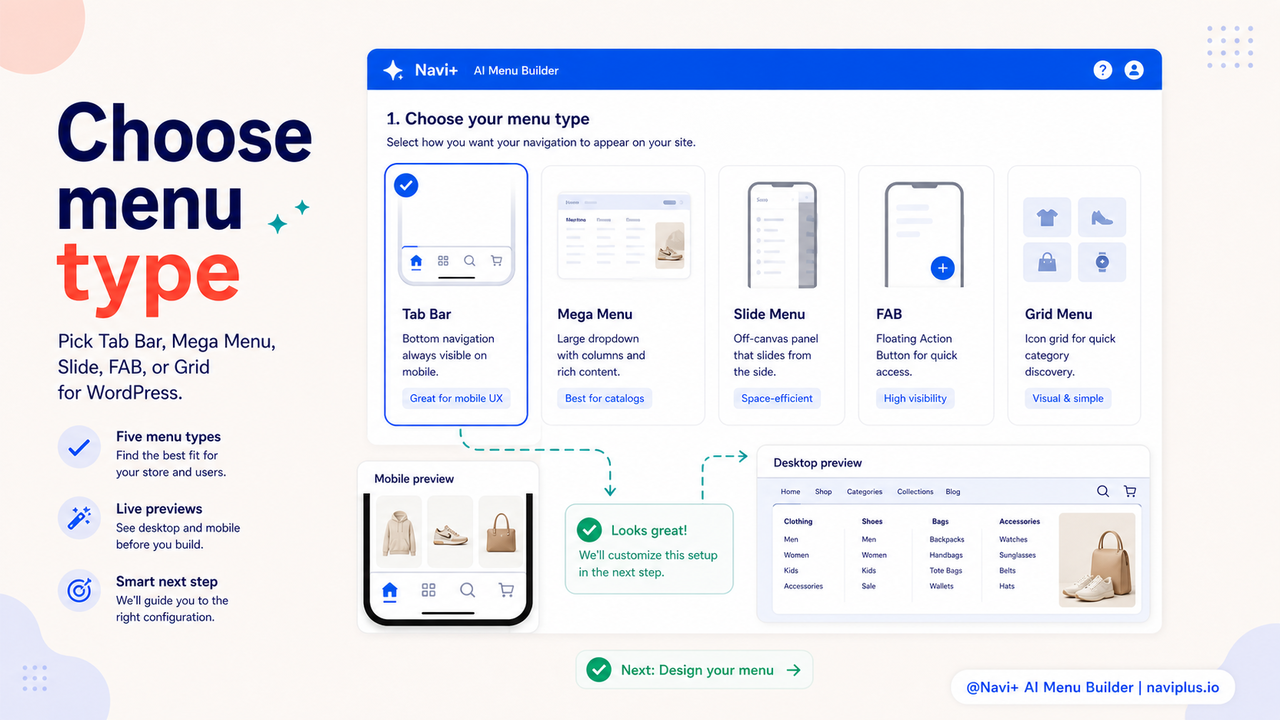Click the 'High visibility' tag
This screenshot has height=720, width=1280.
[915, 398]
